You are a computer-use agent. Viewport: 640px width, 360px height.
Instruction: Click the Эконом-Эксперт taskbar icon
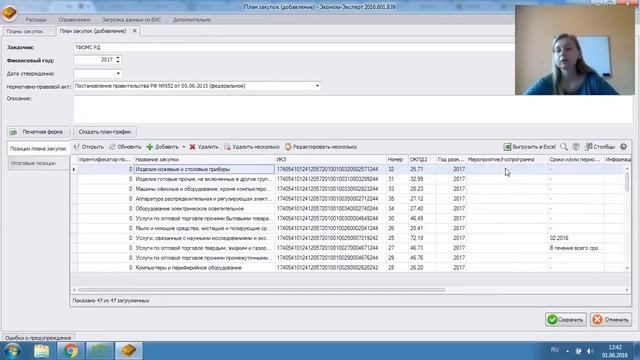[129, 351]
